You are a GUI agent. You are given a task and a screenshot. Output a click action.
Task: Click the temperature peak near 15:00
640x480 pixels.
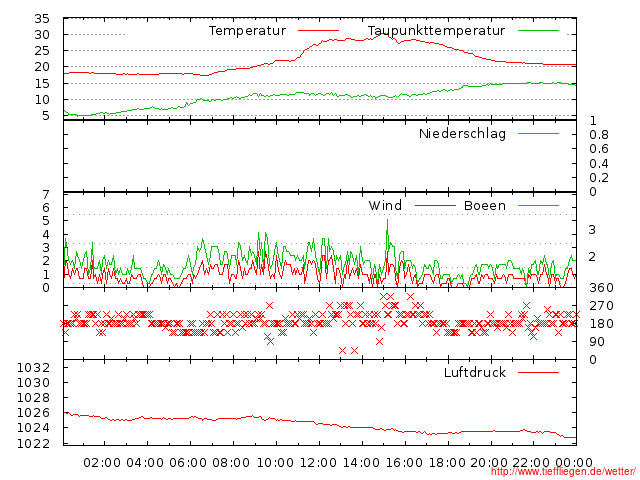click(x=383, y=34)
